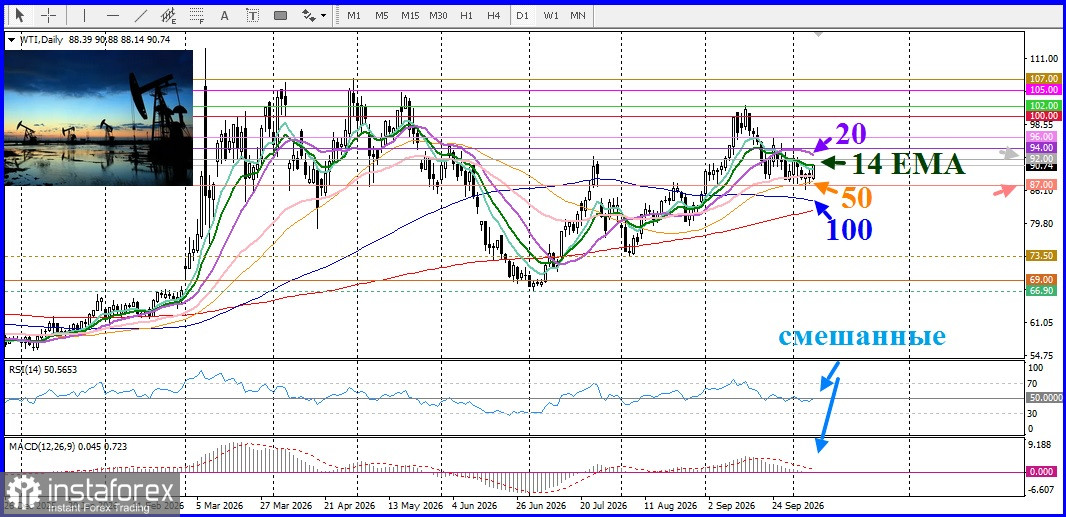Expand the WTI,Daily chart header triangle
The height and width of the screenshot is (517, 1066).
coord(11,40)
